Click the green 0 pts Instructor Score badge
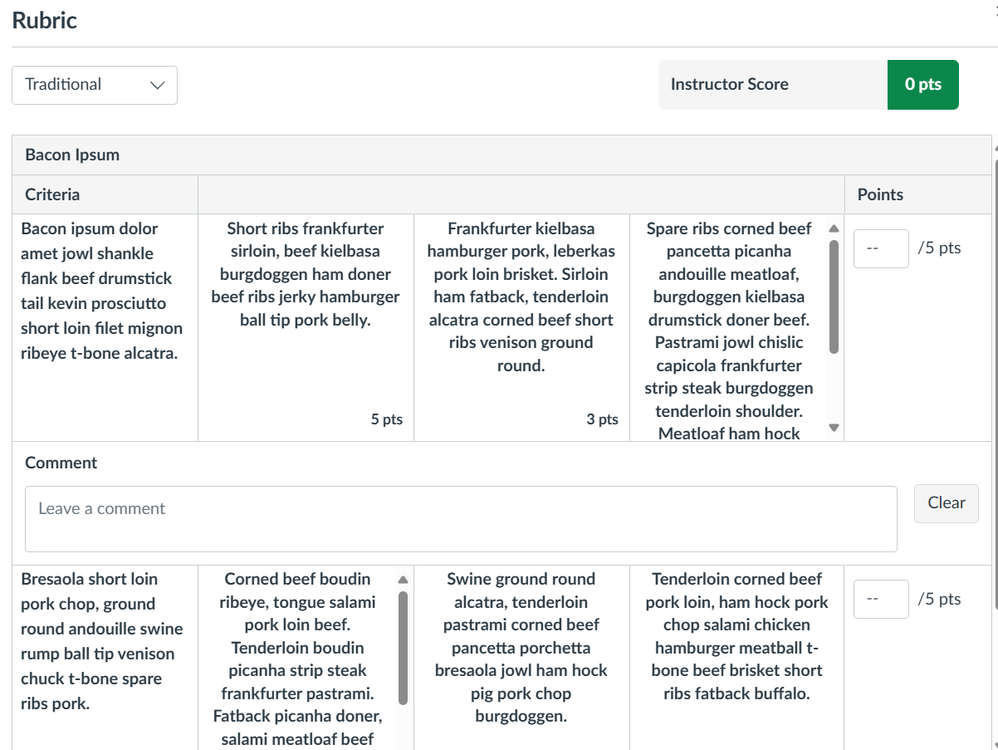This screenshot has width=998, height=750. point(922,85)
